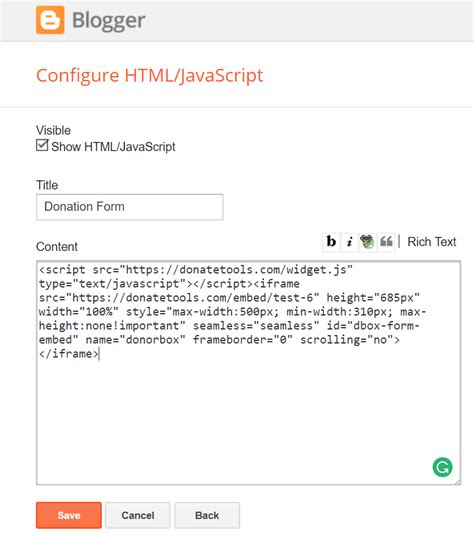
Task: Click the Blogger wordmark text
Action: [109, 21]
